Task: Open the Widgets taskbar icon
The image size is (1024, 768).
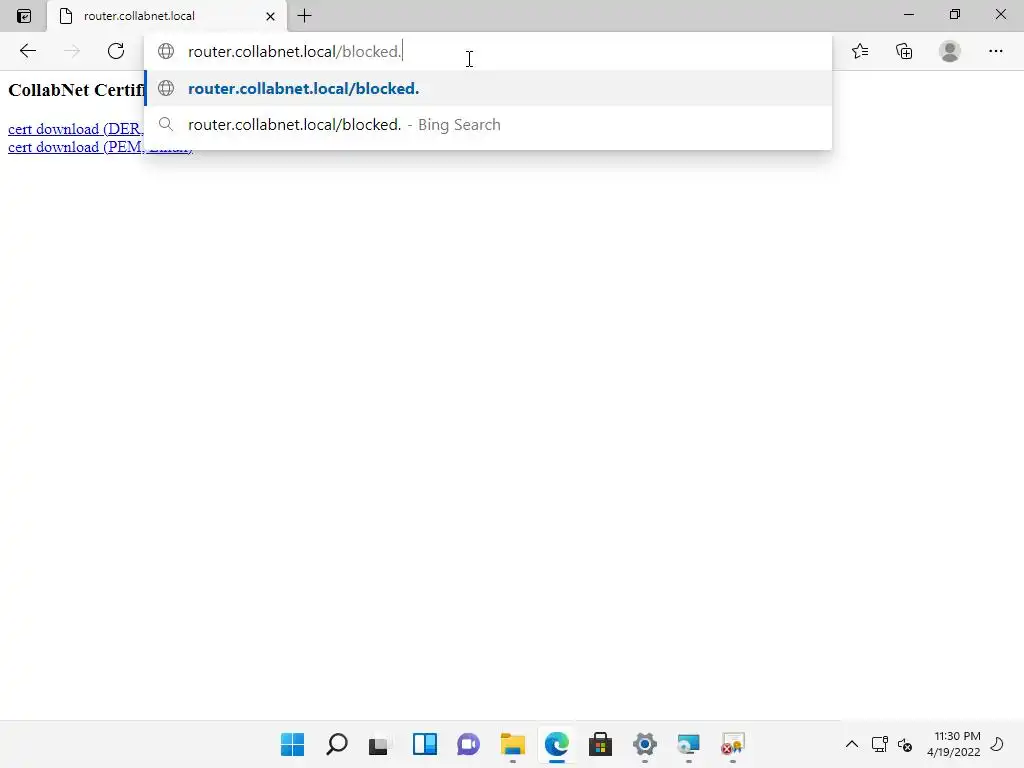Action: tap(424, 744)
